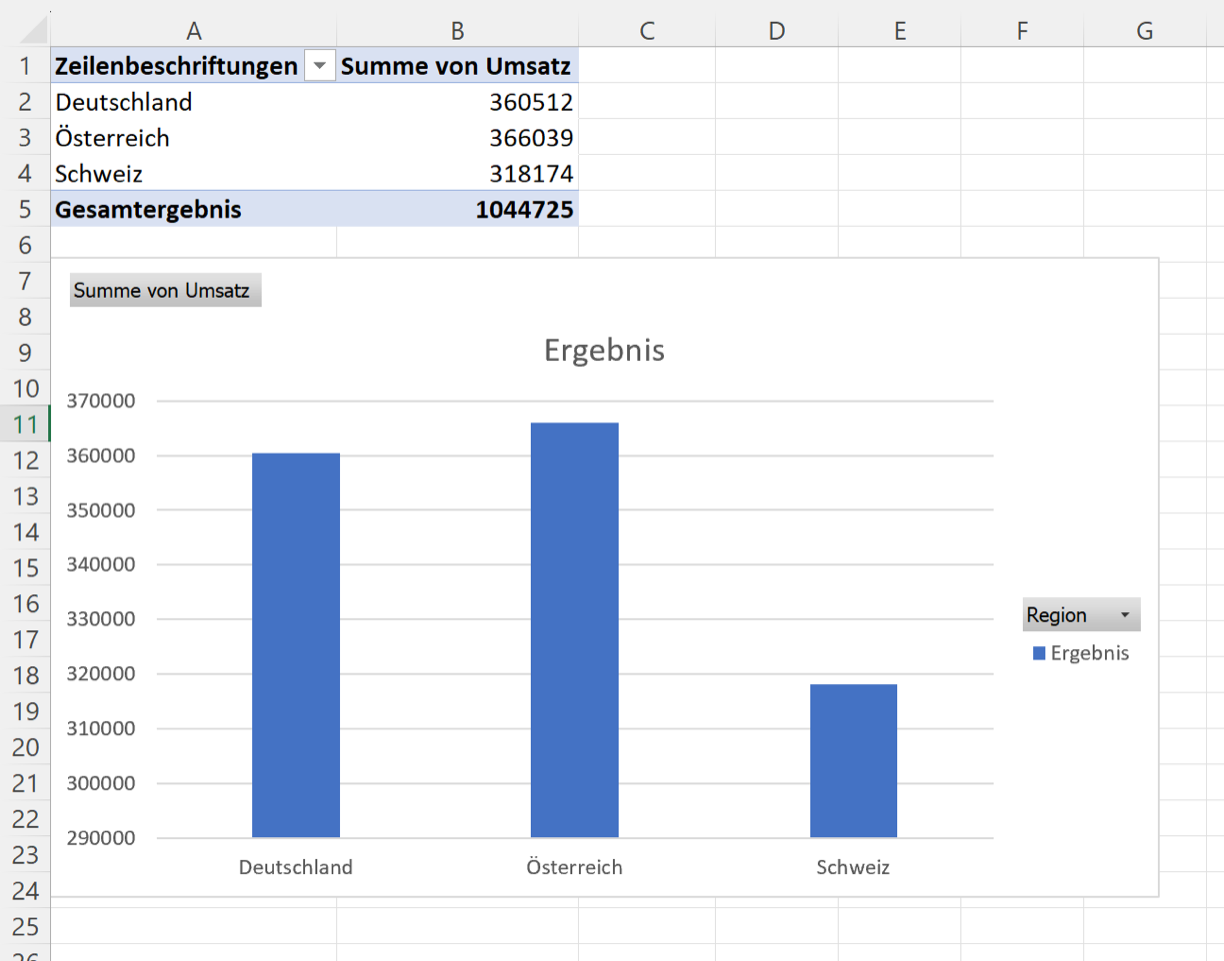Click the Deutschland bar in chart
The width and height of the screenshot is (1224, 961).
(x=296, y=645)
